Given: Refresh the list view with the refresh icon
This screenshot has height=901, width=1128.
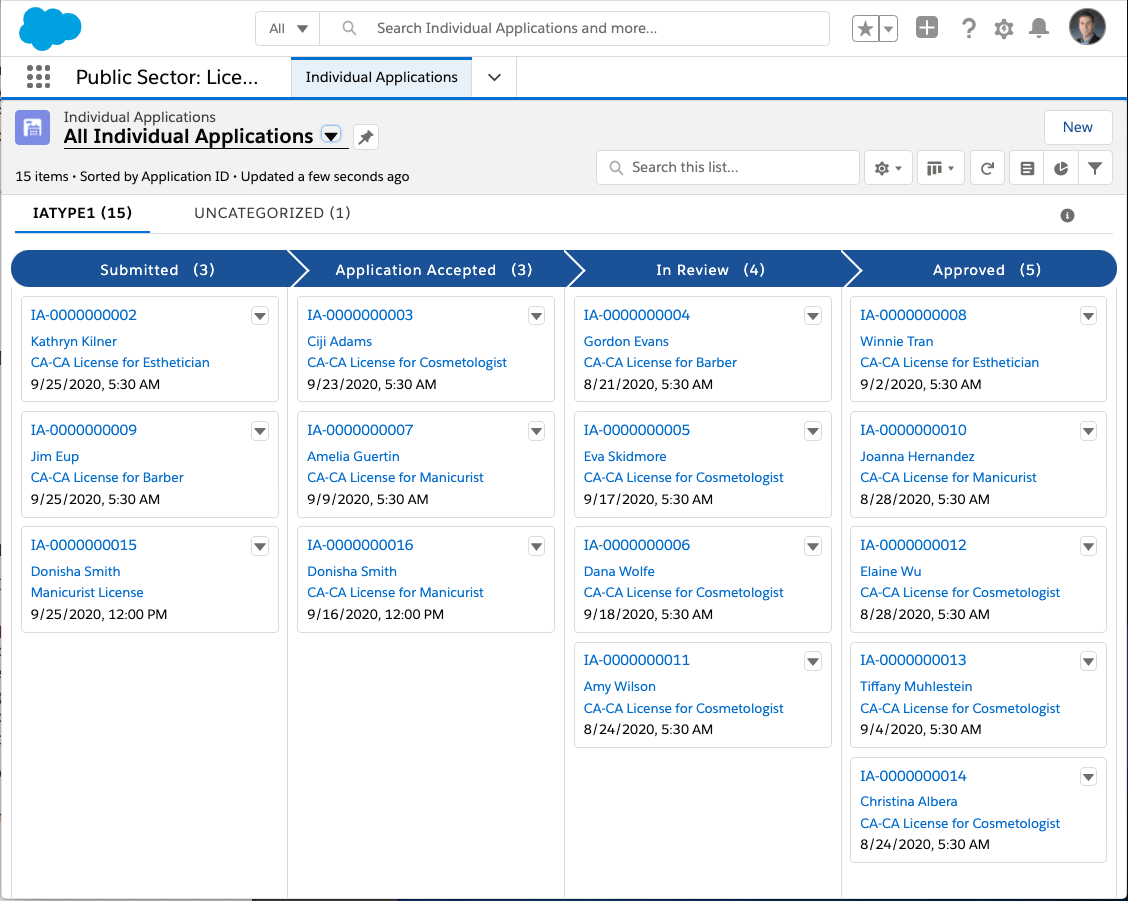Looking at the screenshot, I should 987,167.
